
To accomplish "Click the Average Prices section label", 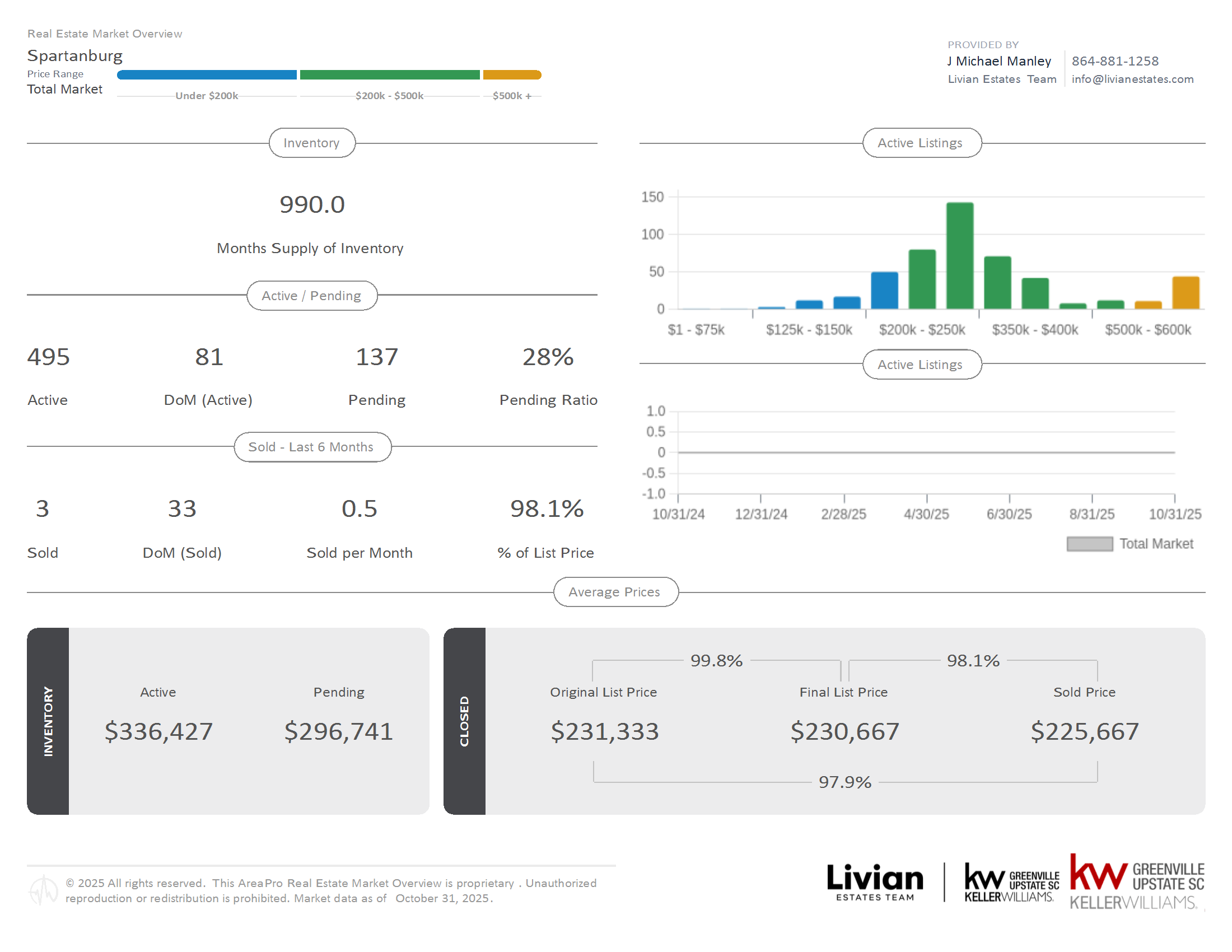I will (615, 592).
